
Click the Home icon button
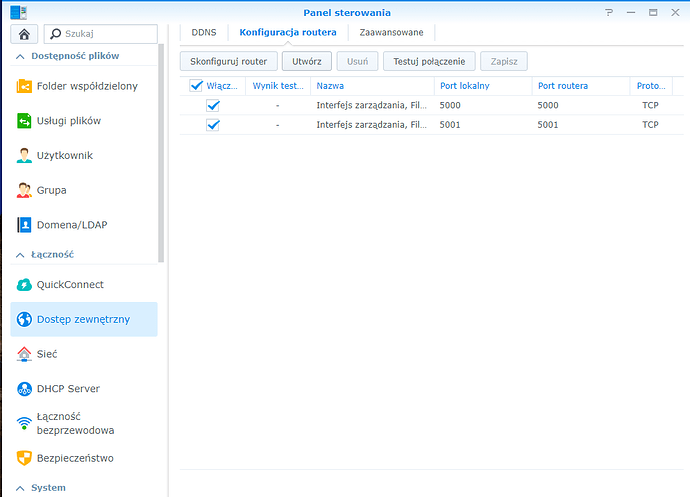pos(24,34)
